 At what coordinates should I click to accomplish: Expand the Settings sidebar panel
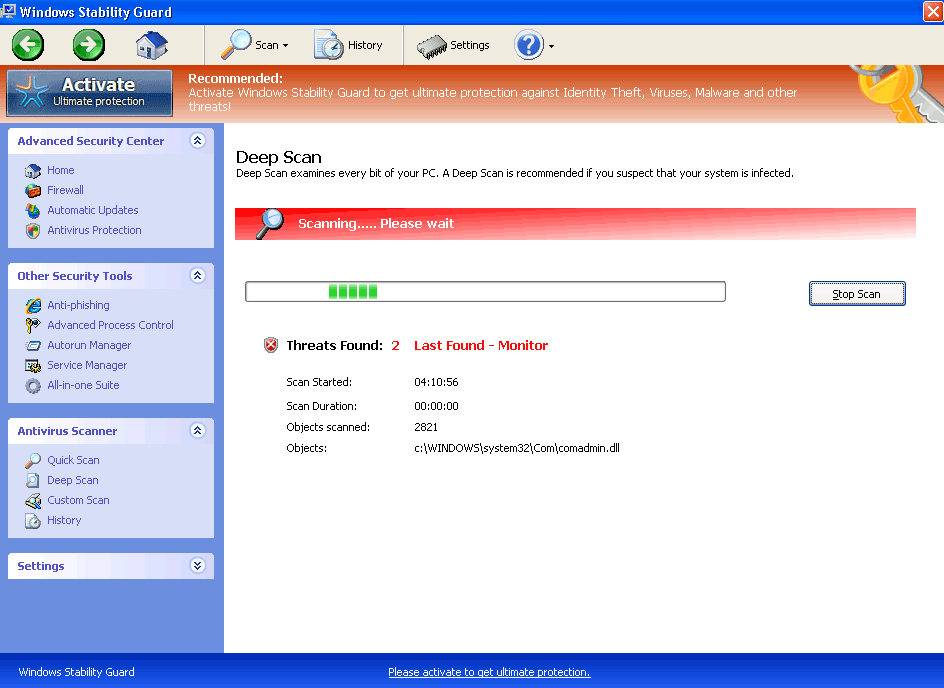pyautogui.click(x=197, y=566)
